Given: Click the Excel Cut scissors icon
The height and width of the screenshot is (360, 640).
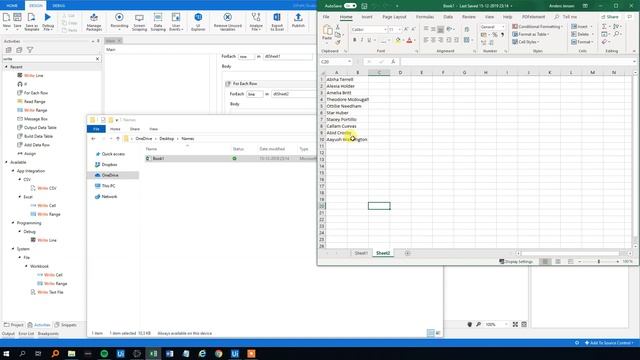Looking at the screenshot, I should 338,27.
